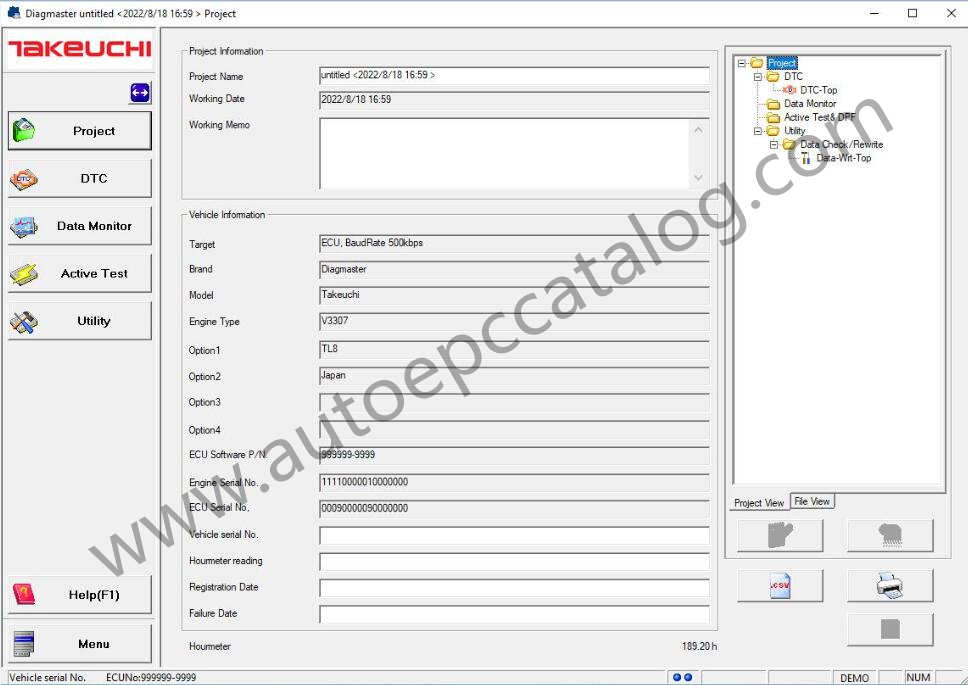
Task: Click the Hourmeter reading input field
Action: pyautogui.click(x=514, y=562)
